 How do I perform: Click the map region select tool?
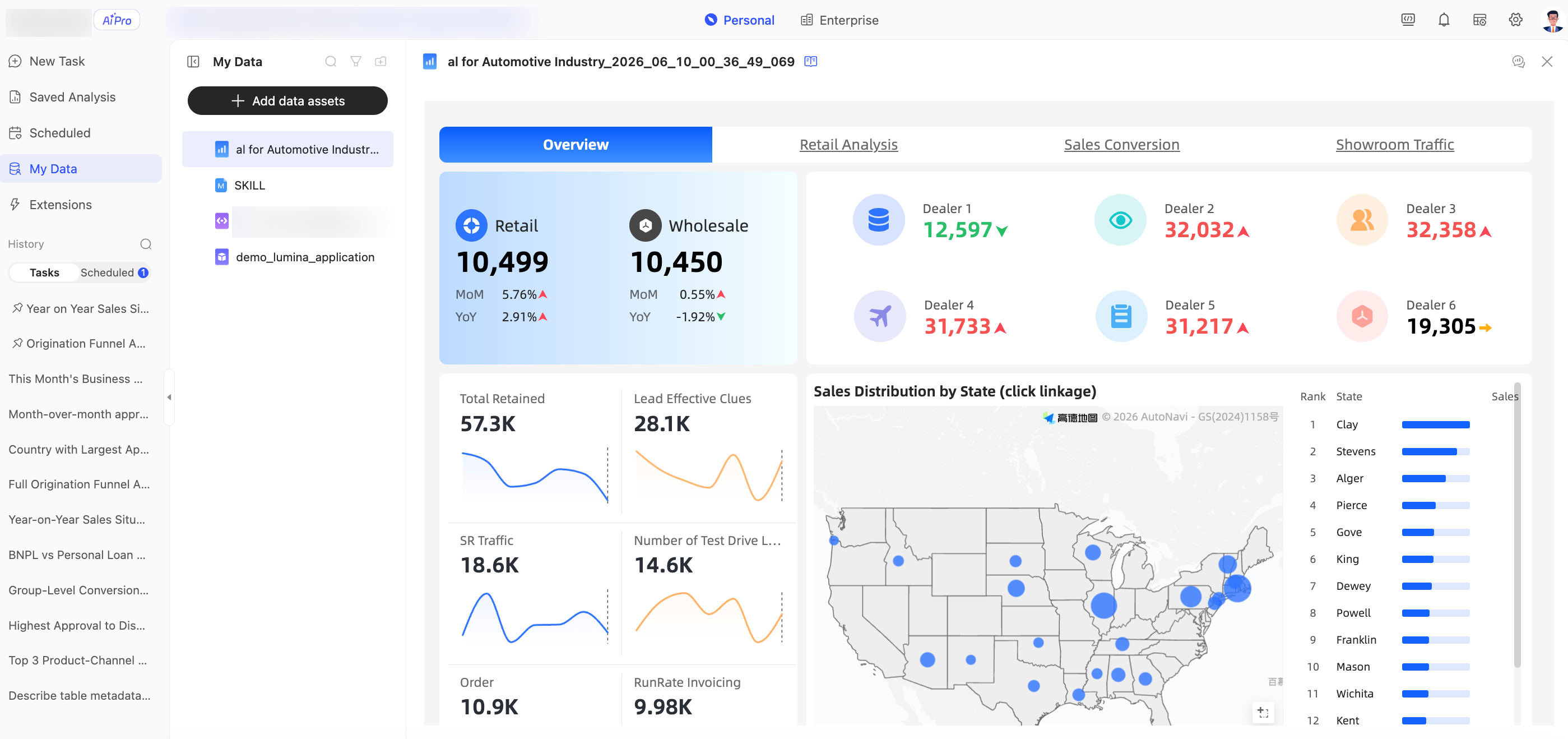click(1263, 712)
